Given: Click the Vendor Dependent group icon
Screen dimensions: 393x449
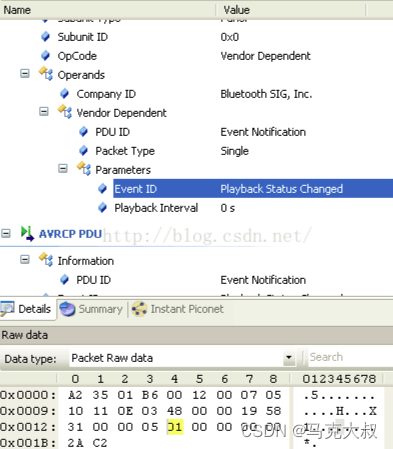Looking at the screenshot, I should click(x=65, y=112).
